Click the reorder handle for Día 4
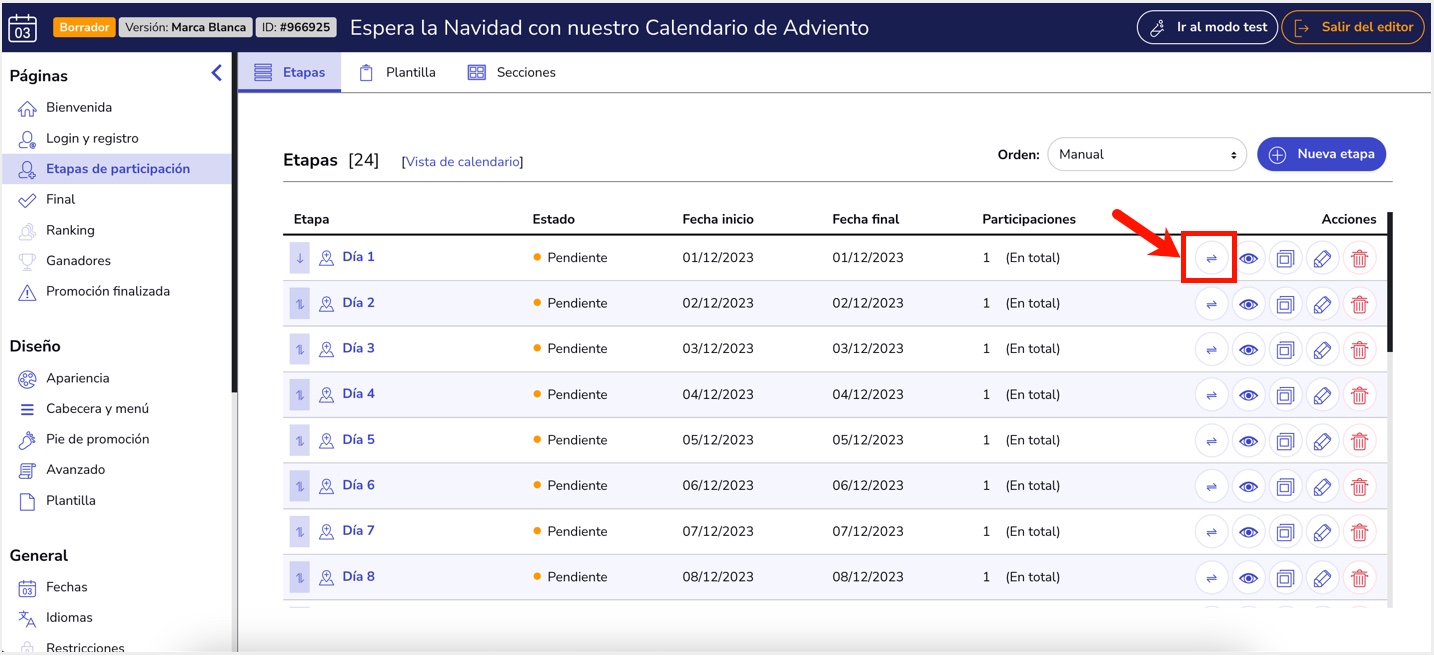 pyautogui.click(x=300, y=394)
